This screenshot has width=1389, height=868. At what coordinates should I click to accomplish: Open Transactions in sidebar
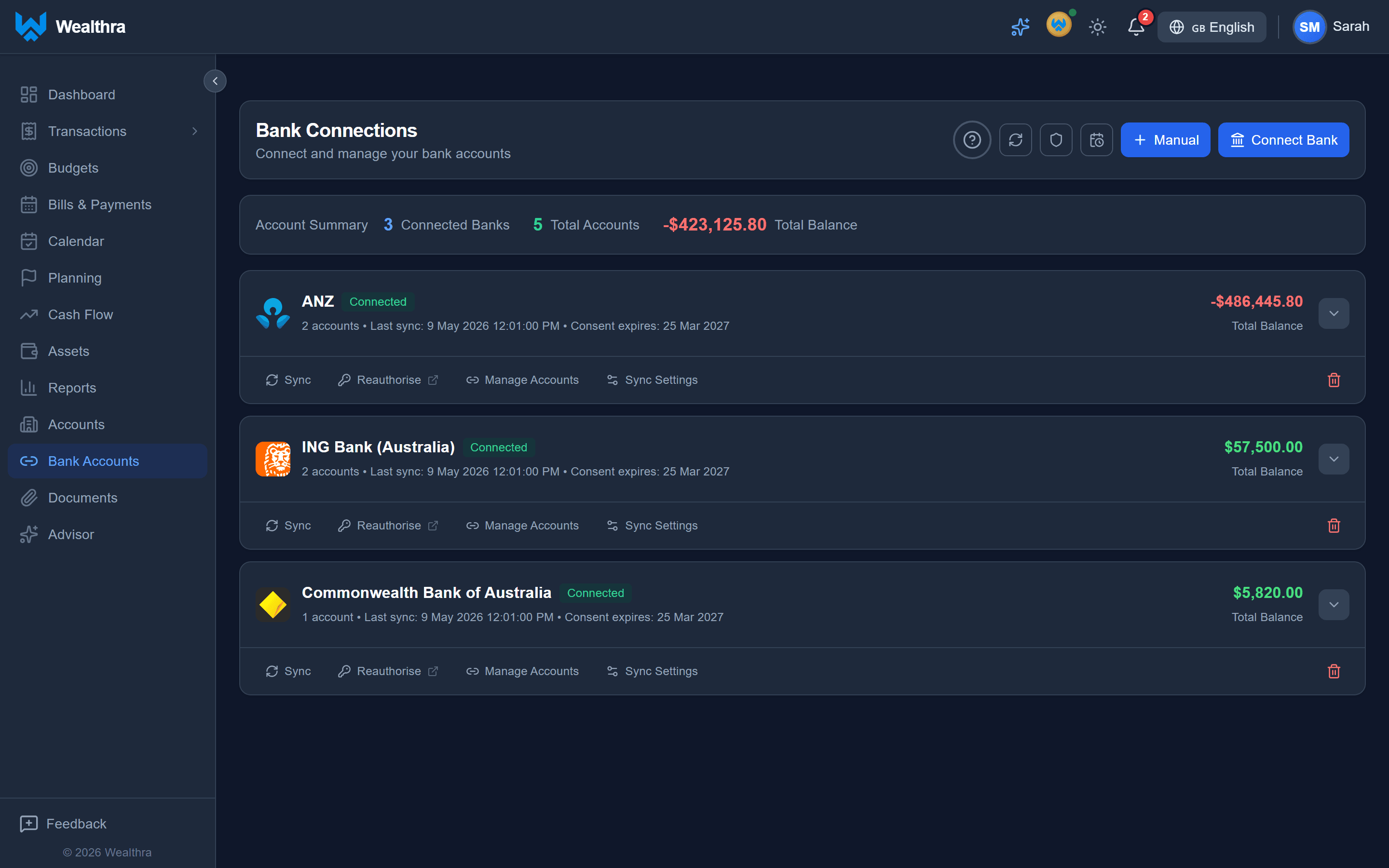coord(108,132)
